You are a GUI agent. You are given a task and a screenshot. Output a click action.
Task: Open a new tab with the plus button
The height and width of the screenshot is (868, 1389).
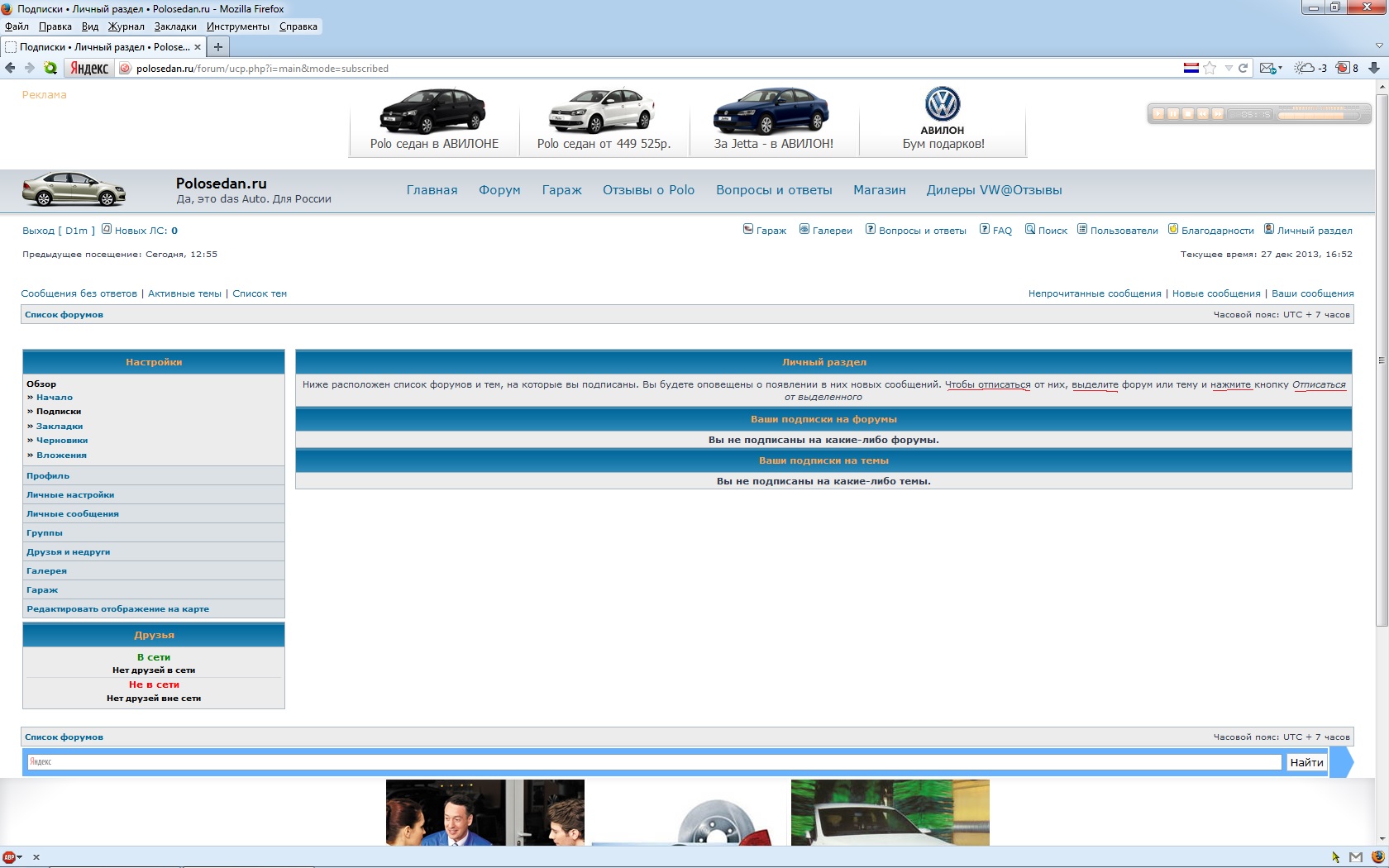tap(218, 47)
